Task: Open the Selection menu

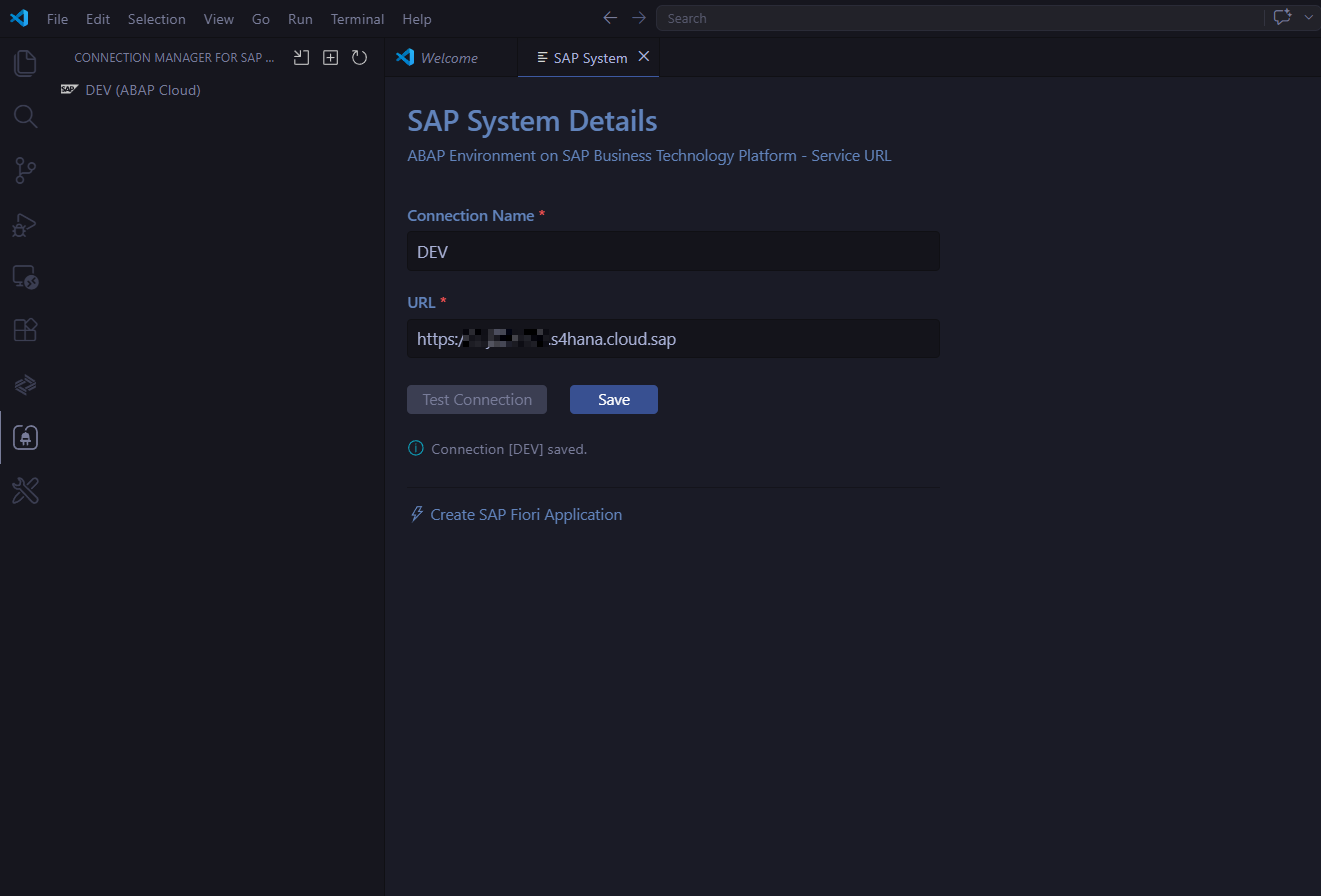Action: pos(157,19)
